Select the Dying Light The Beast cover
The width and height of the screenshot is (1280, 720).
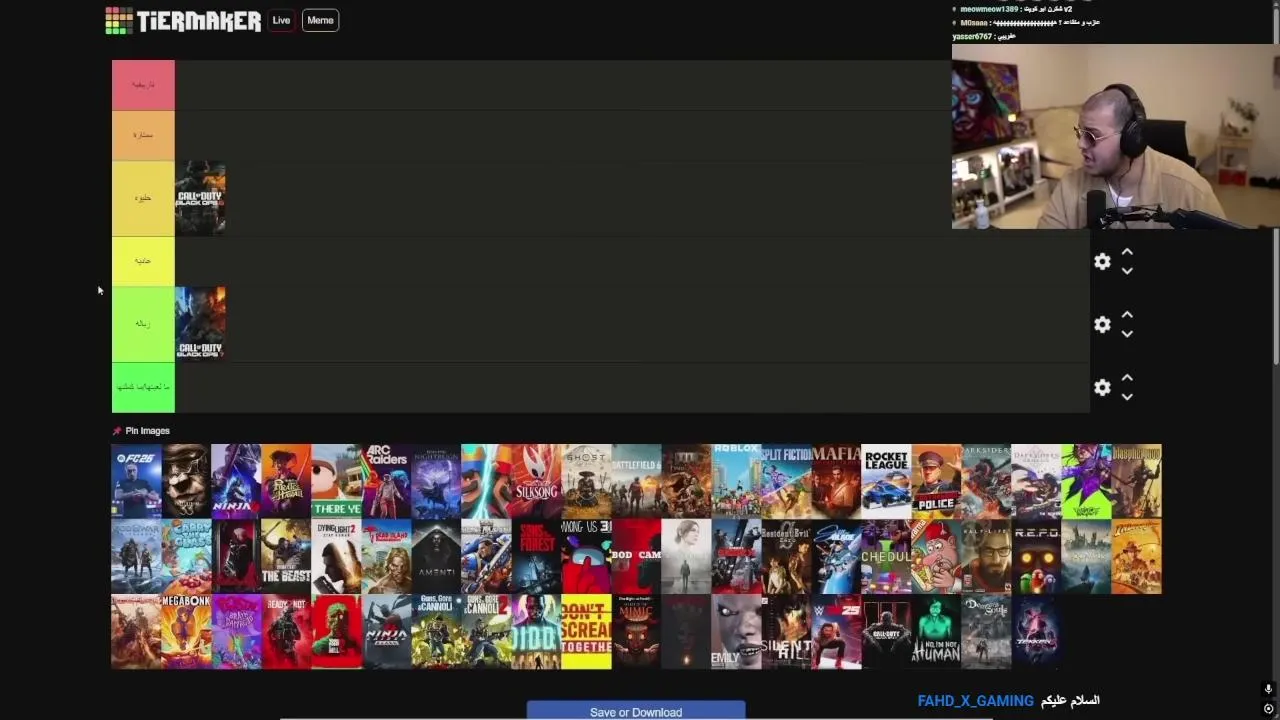pos(286,556)
